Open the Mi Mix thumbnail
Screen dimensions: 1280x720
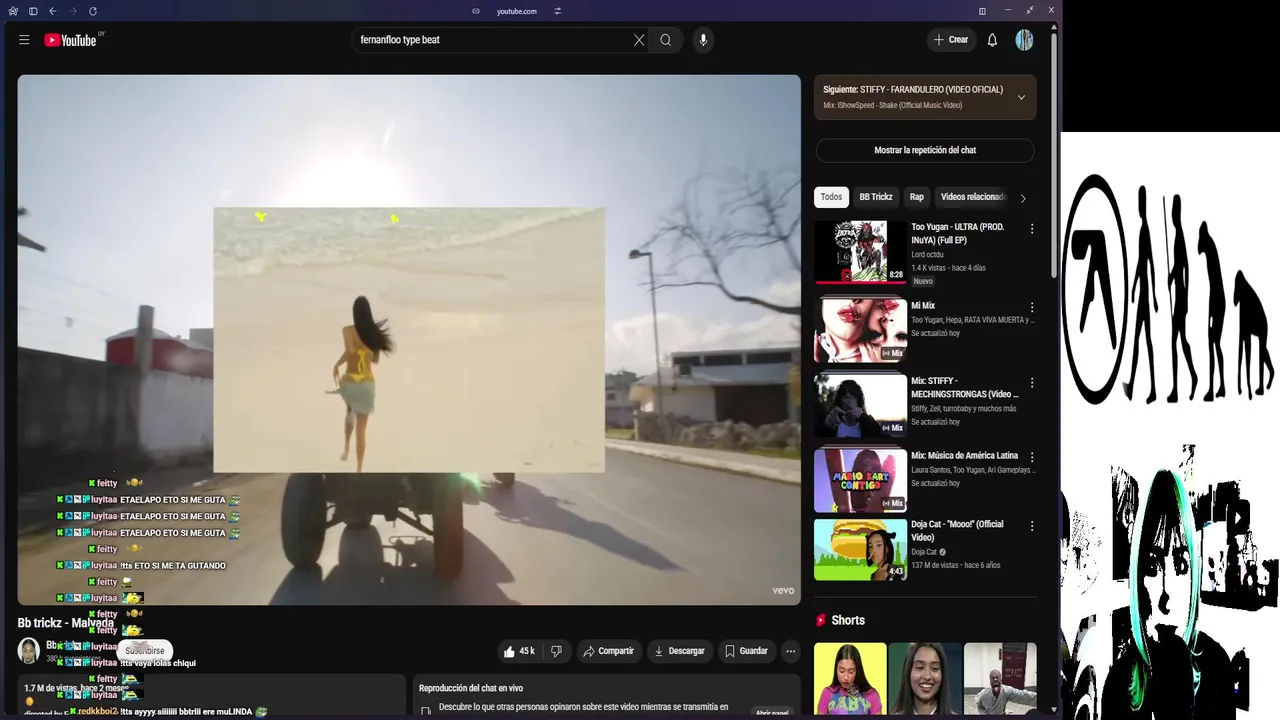[860, 331]
